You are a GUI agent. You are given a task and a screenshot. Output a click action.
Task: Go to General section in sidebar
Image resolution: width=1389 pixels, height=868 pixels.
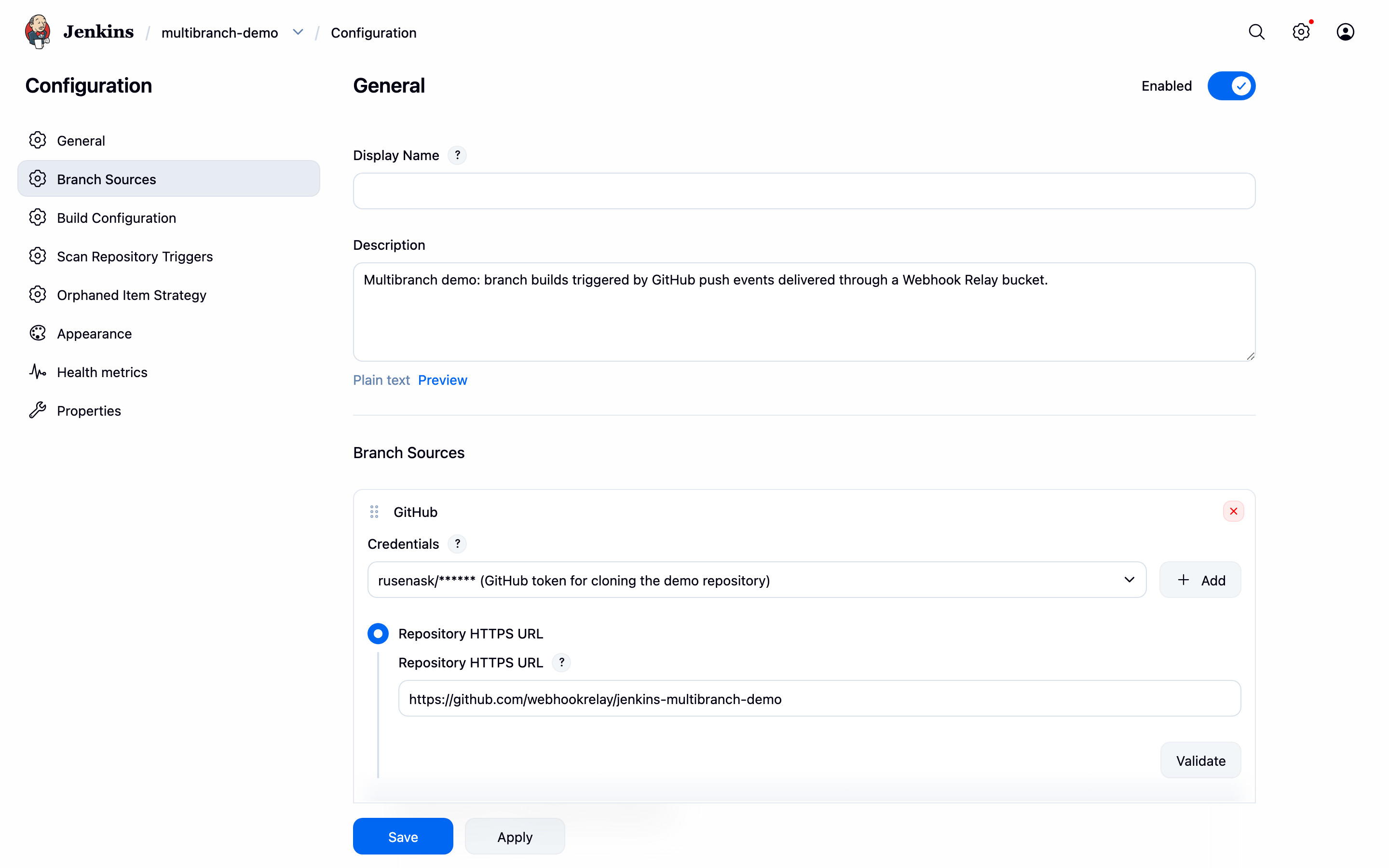point(169,141)
